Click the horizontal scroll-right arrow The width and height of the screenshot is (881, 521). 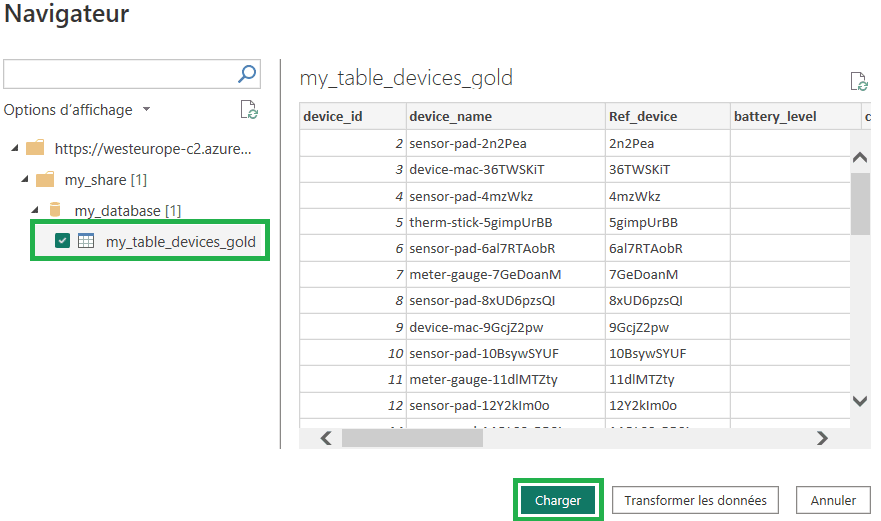(x=822, y=438)
